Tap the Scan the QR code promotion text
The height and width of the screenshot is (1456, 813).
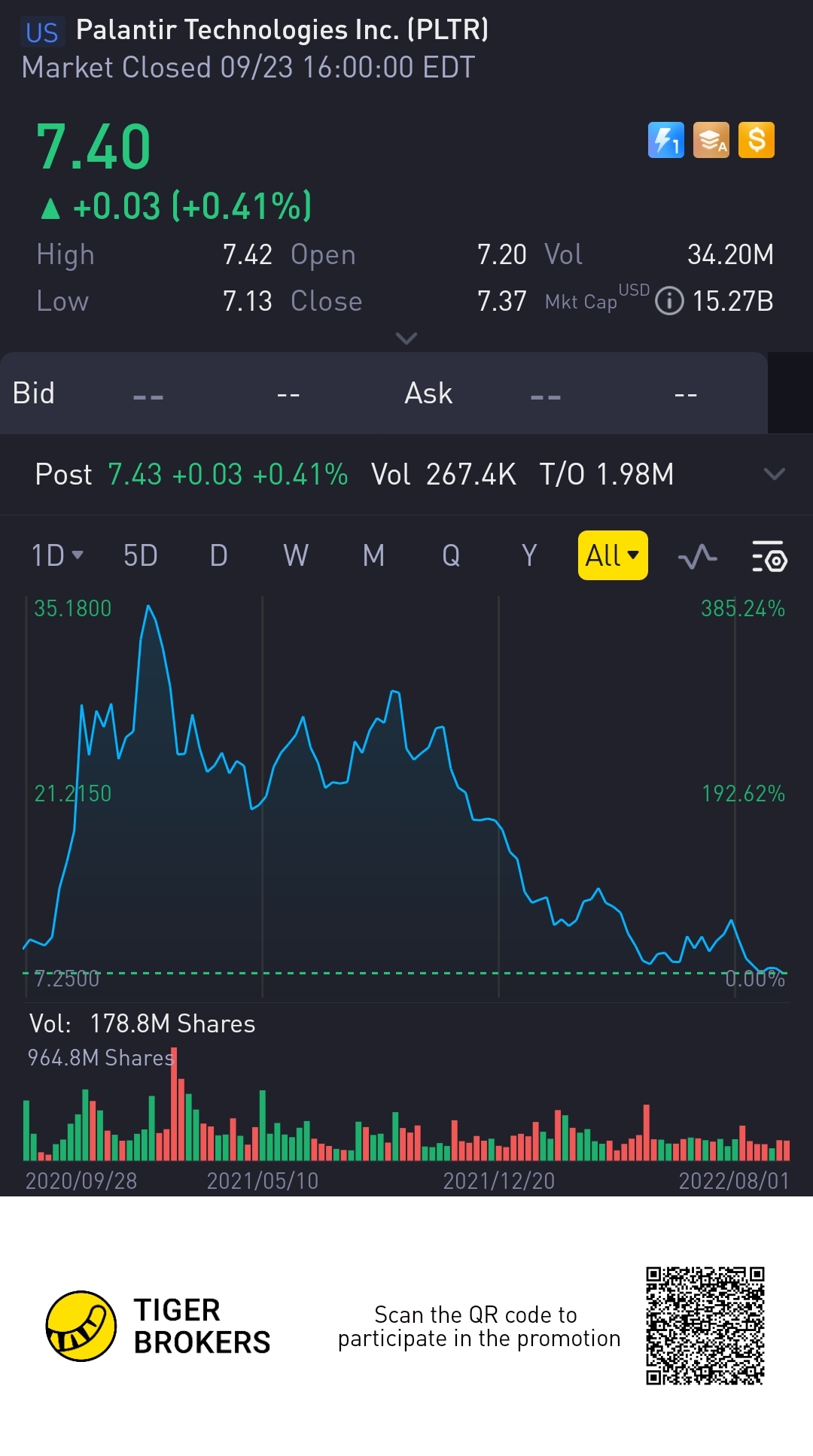(x=479, y=1327)
